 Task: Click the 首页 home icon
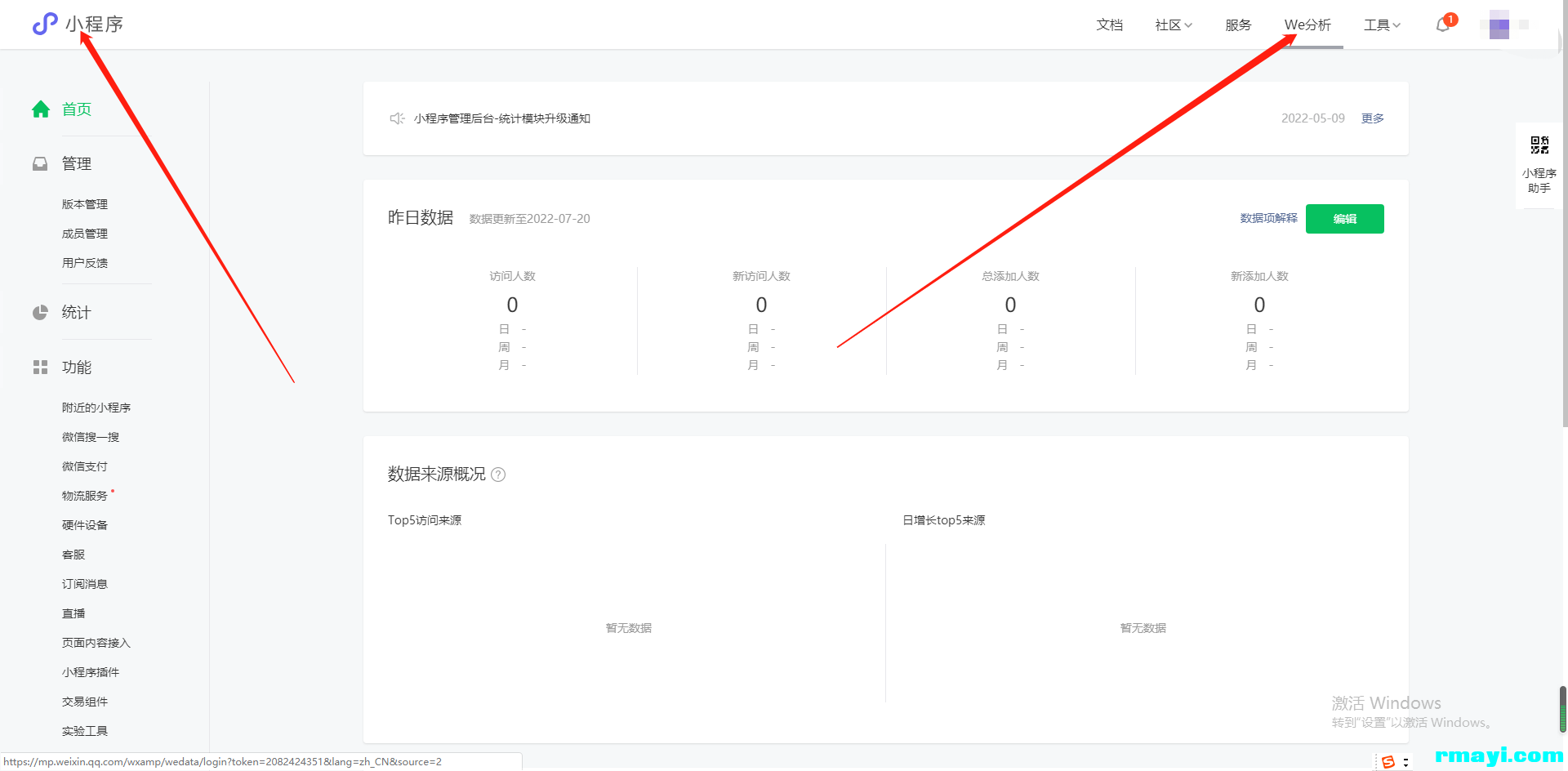click(x=41, y=109)
